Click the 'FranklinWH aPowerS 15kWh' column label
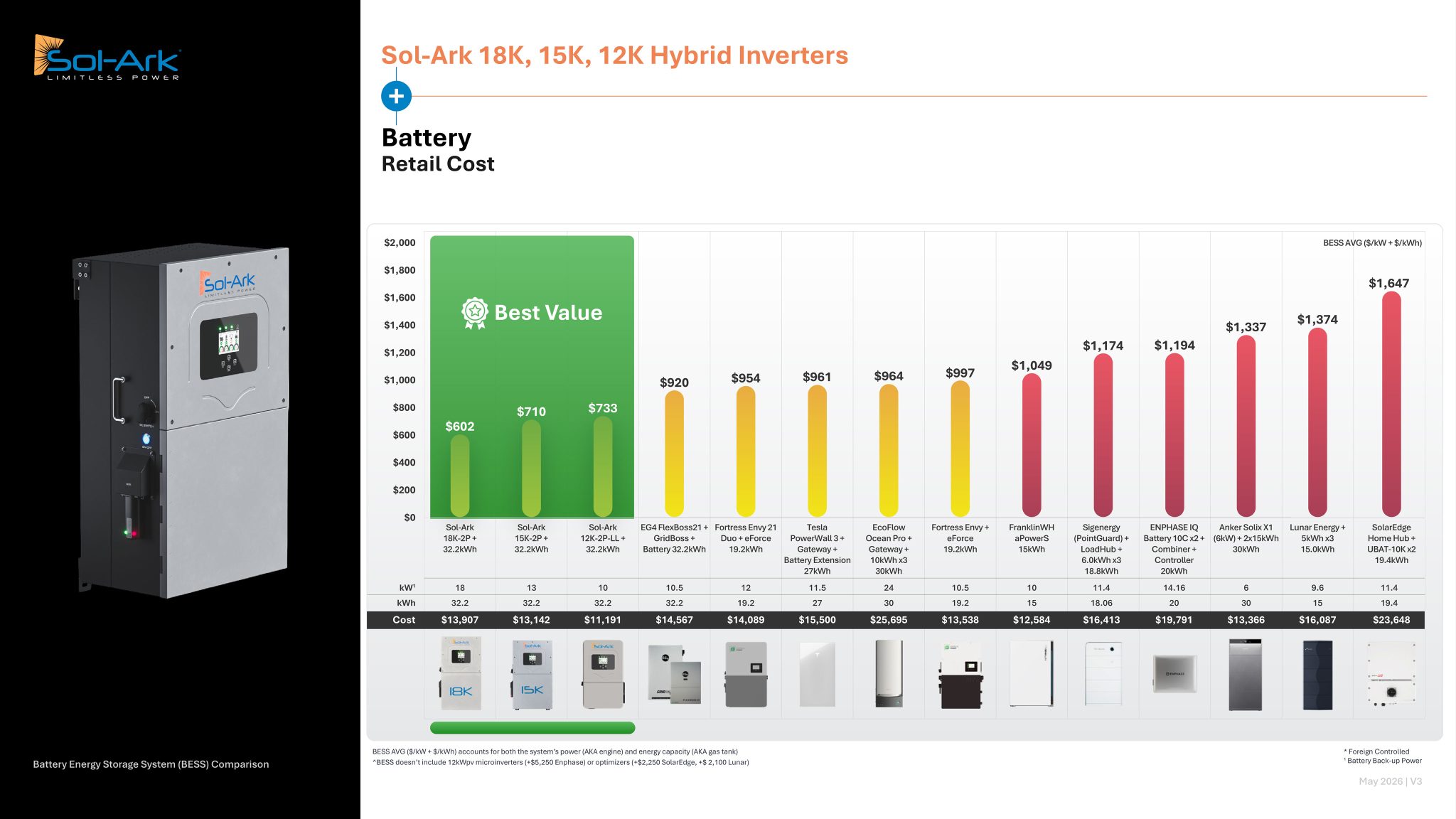The image size is (1456, 819). click(x=1032, y=538)
